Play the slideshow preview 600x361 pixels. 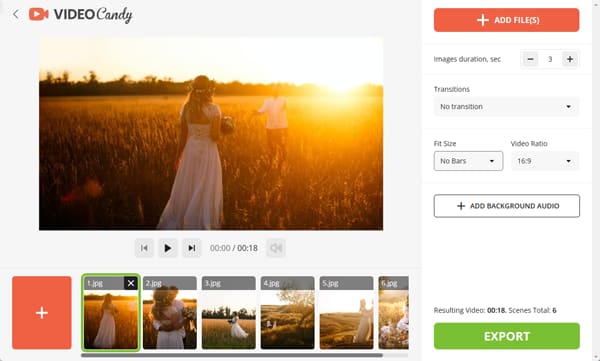coord(168,248)
